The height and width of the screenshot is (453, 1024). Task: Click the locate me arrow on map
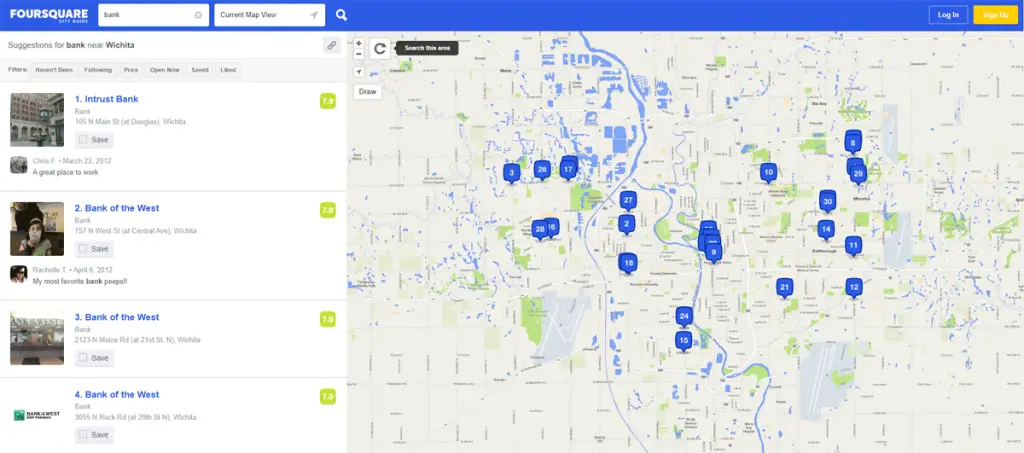[x=359, y=72]
